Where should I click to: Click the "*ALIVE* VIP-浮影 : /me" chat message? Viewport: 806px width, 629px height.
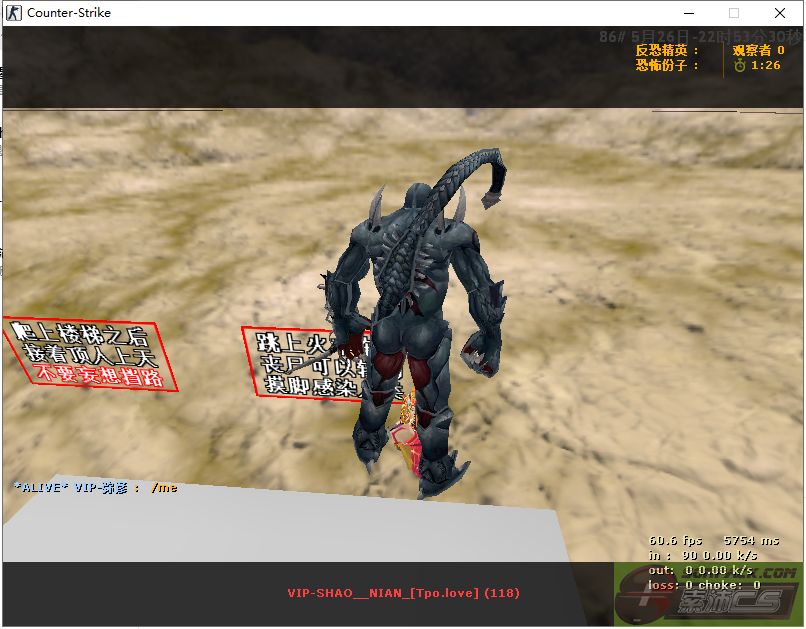(96, 488)
